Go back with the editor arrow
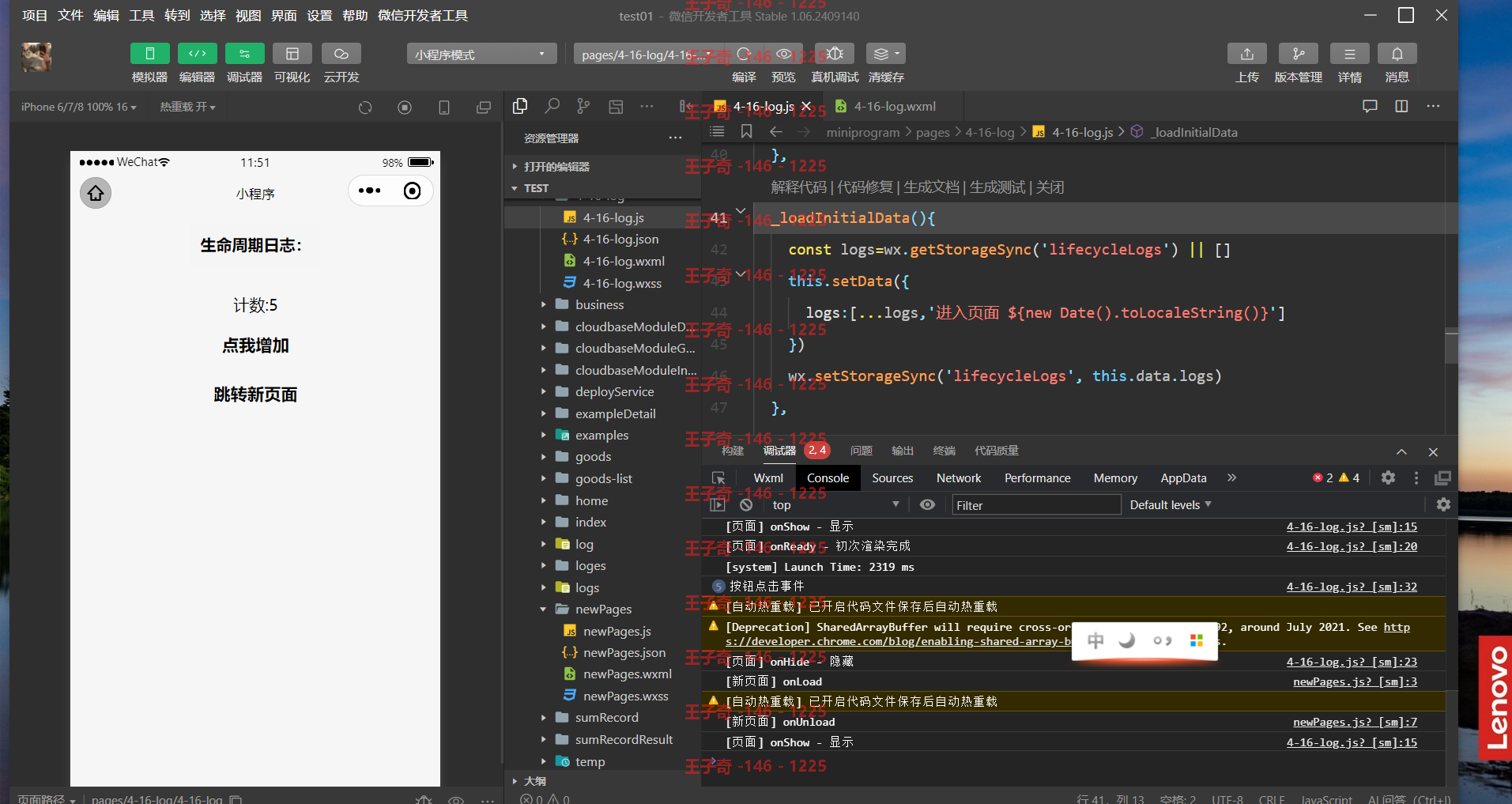Viewport: 1512px width, 804px height. pos(775,131)
